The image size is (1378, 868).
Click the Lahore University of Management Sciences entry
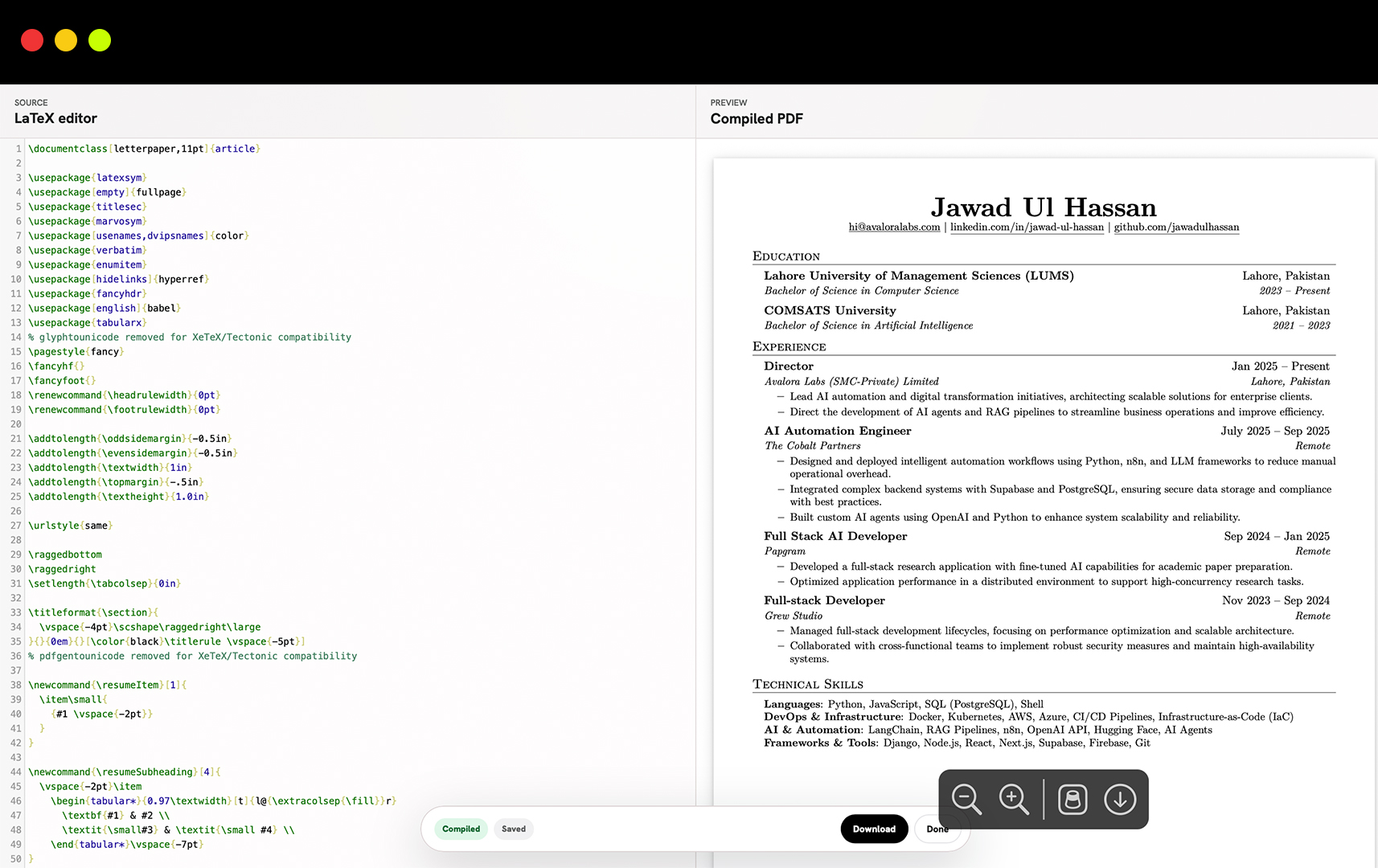coord(919,276)
